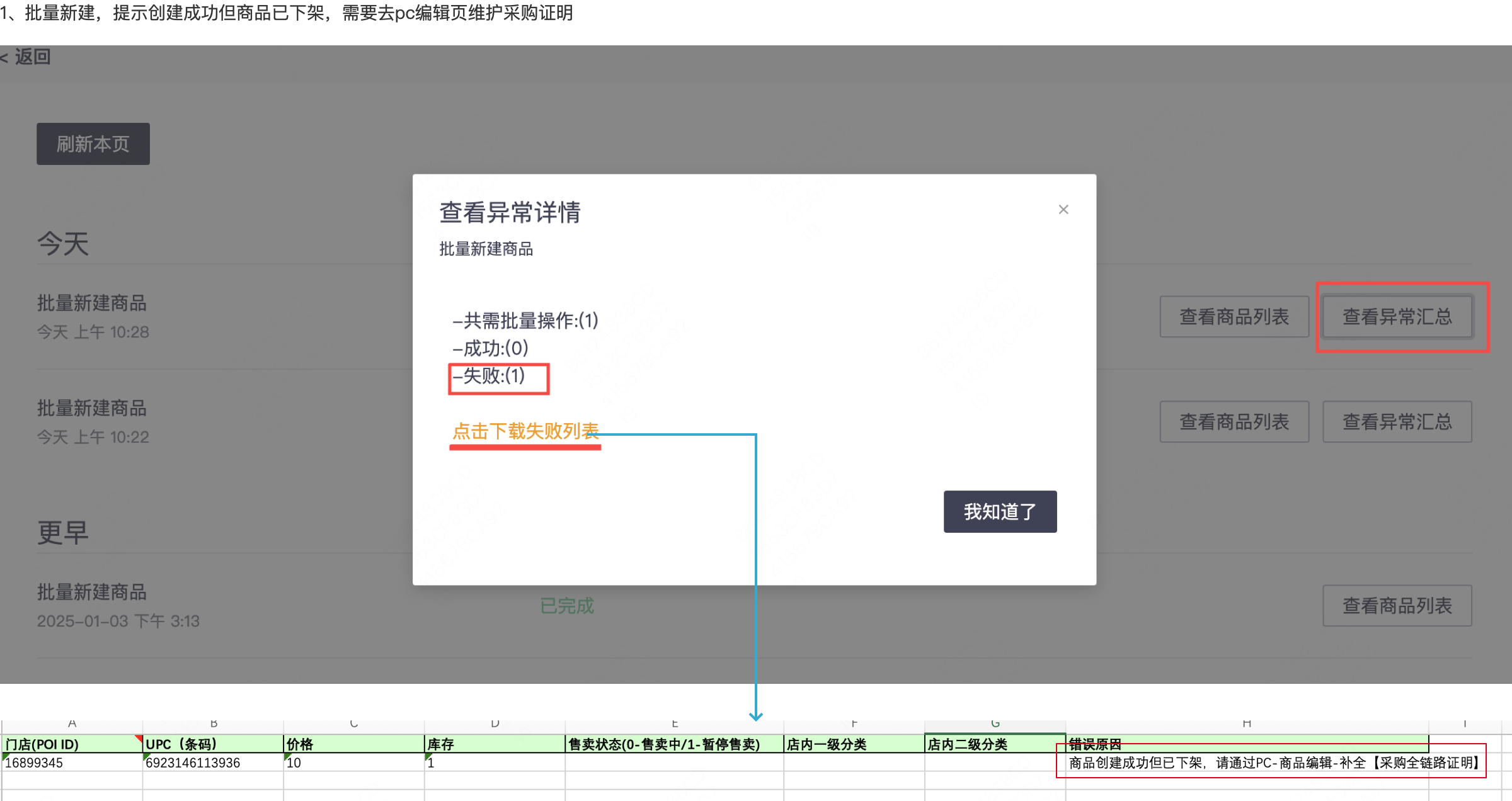
Task: Close the 查看异常详情 dialog with X
Action: (1063, 210)
